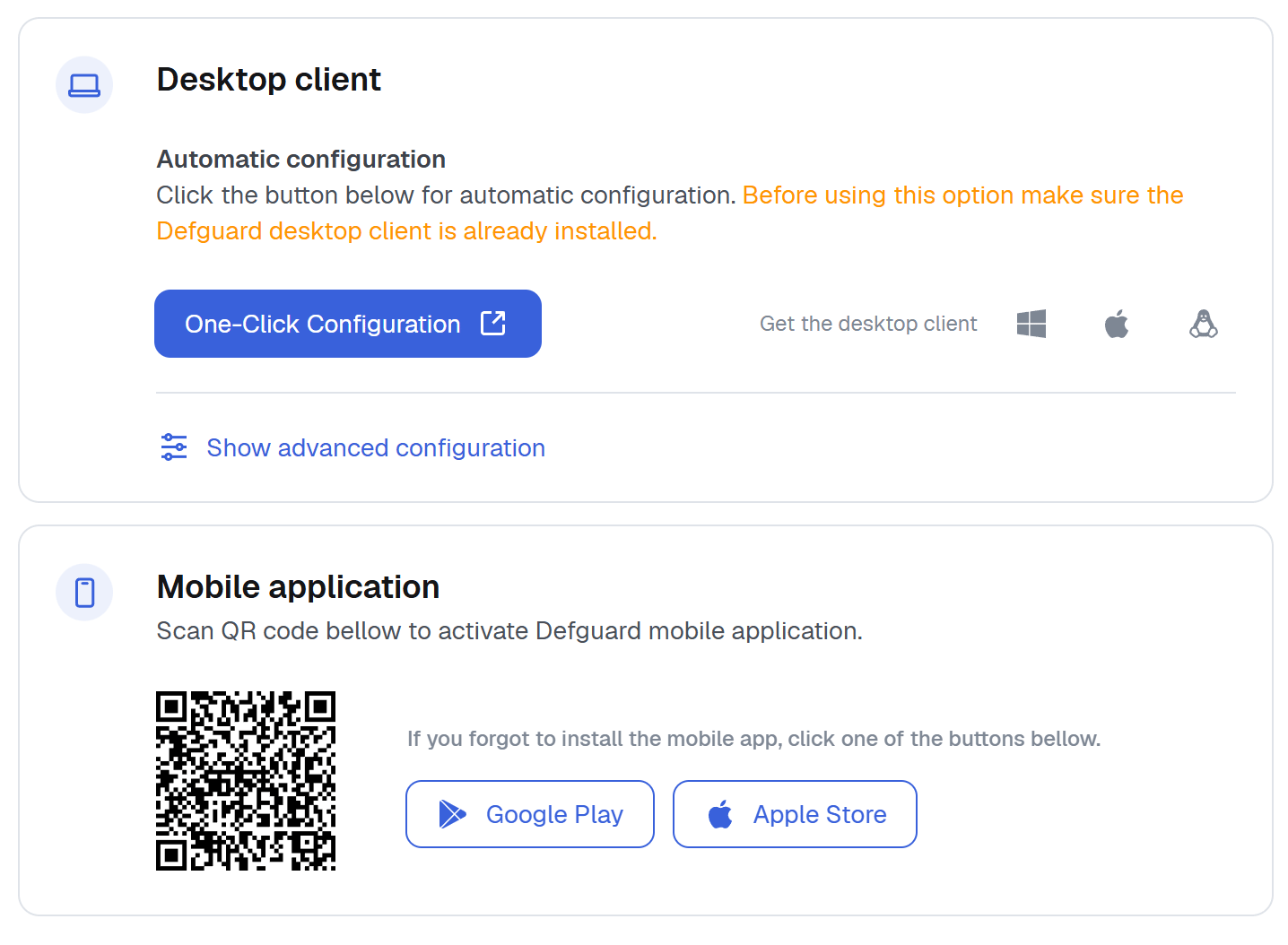Click the phone icon beside Mobile application
Screen dimensions: 1288x945
(x=84, y=593)
